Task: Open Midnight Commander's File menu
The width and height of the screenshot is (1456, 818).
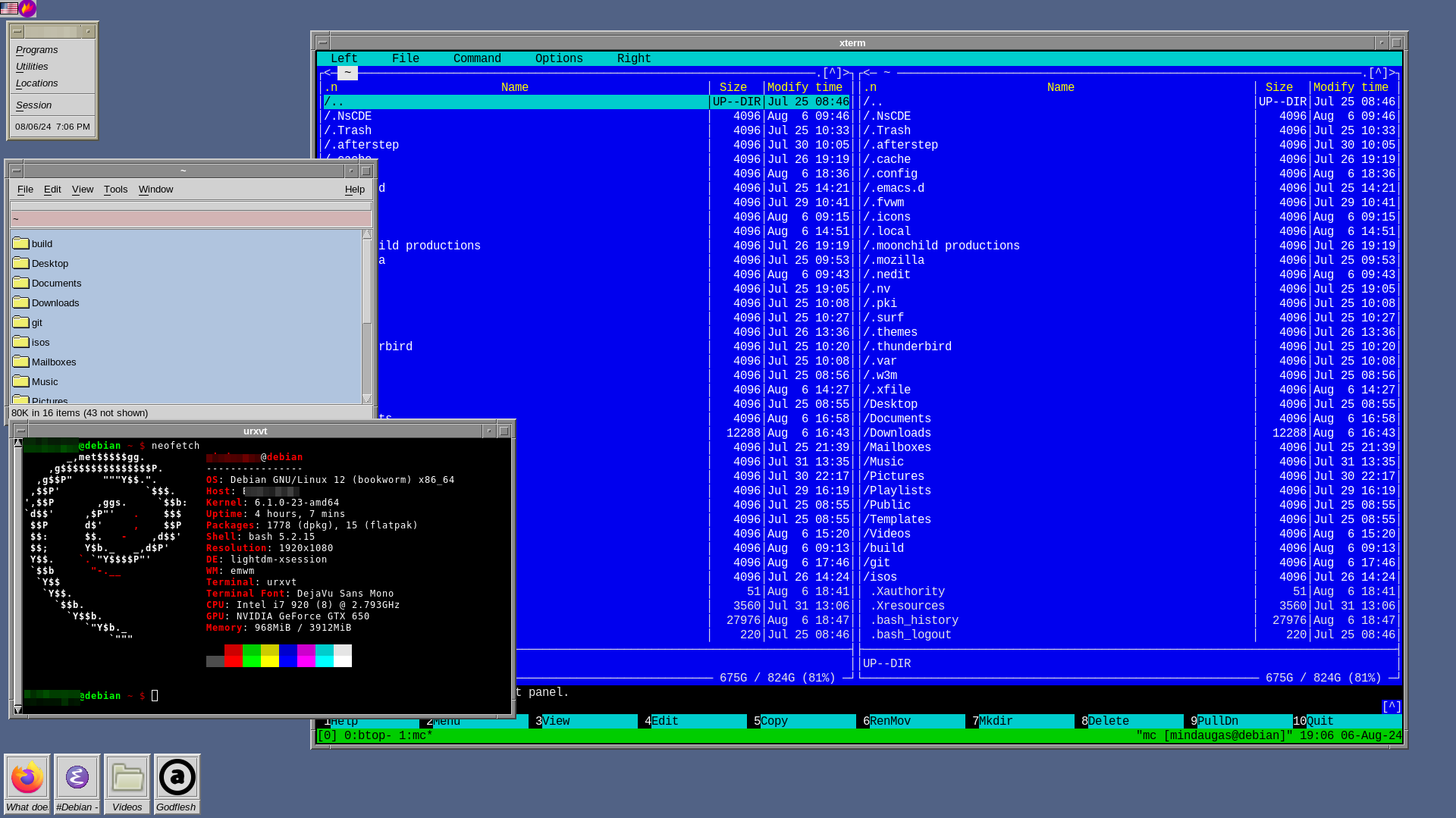Action: pos(406,58)
